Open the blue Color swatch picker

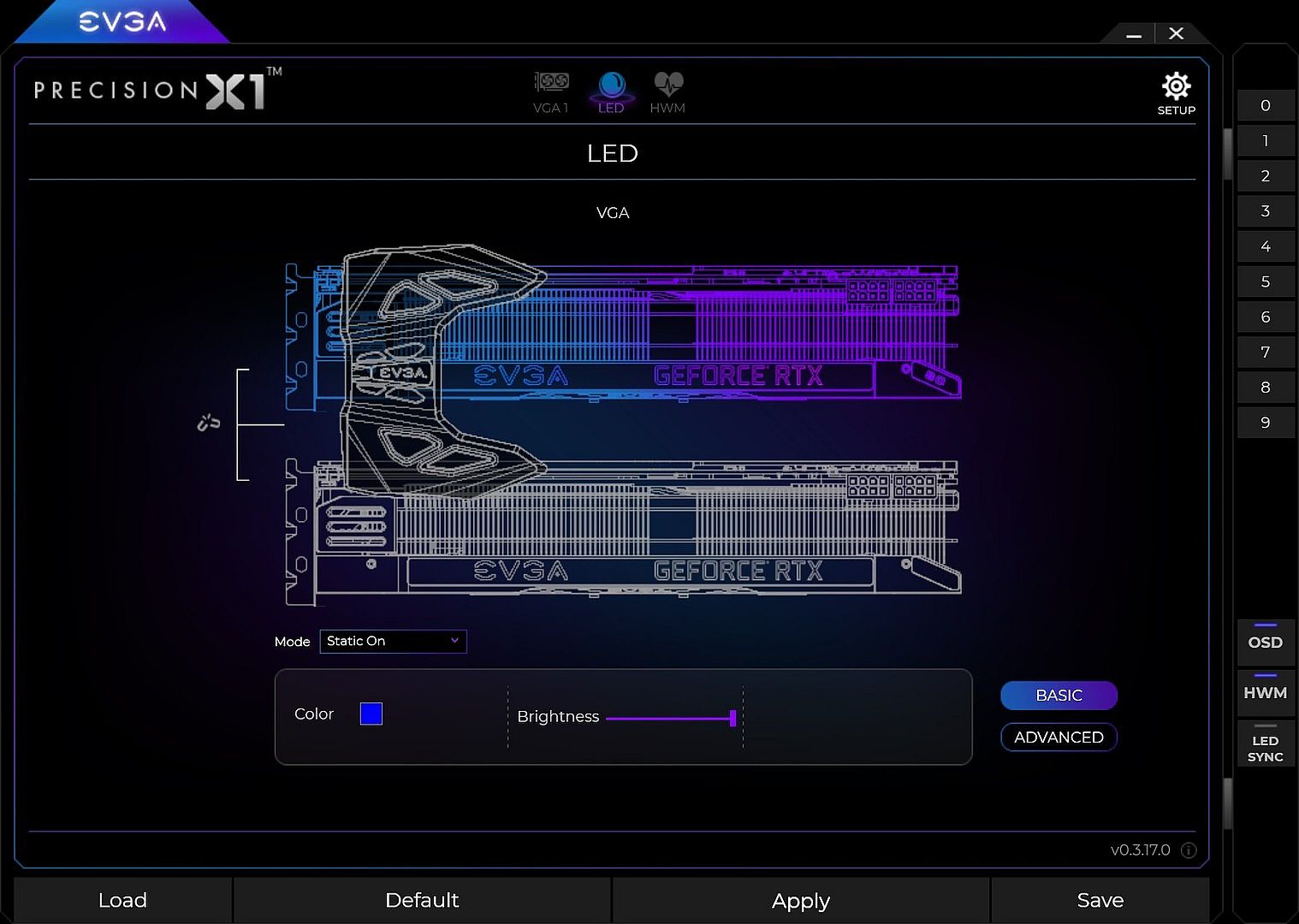(x=371, y=714)
